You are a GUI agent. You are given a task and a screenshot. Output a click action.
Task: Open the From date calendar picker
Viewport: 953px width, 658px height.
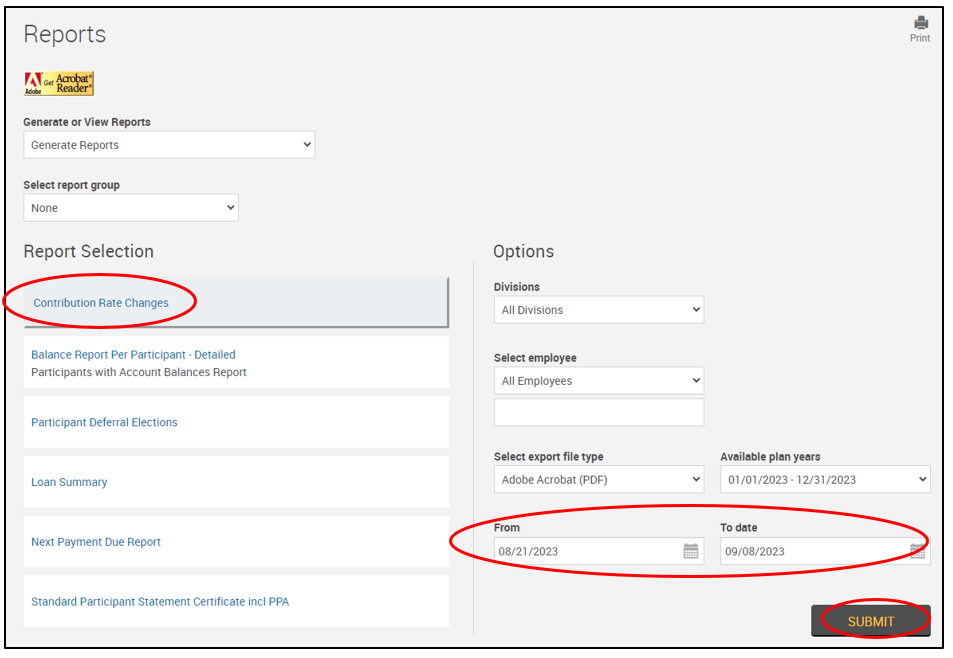tap(690, 551)
